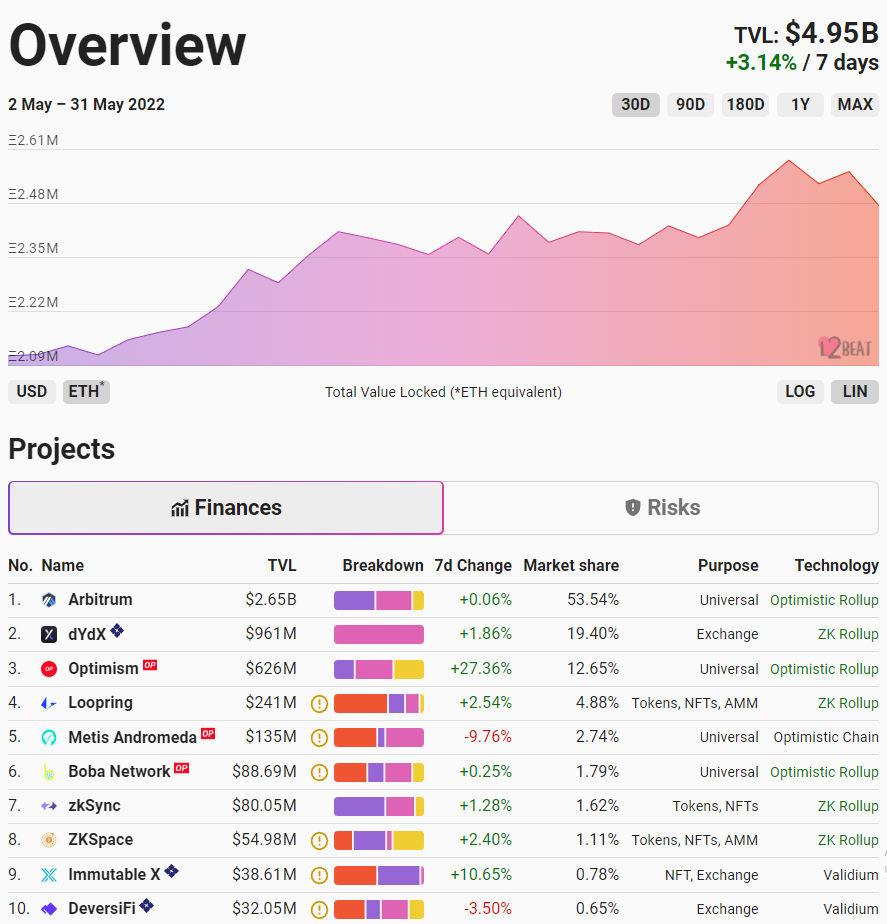Screen dimensions: 887x924
Task: Click the Loopring logo icon
Action: [49, 703]
